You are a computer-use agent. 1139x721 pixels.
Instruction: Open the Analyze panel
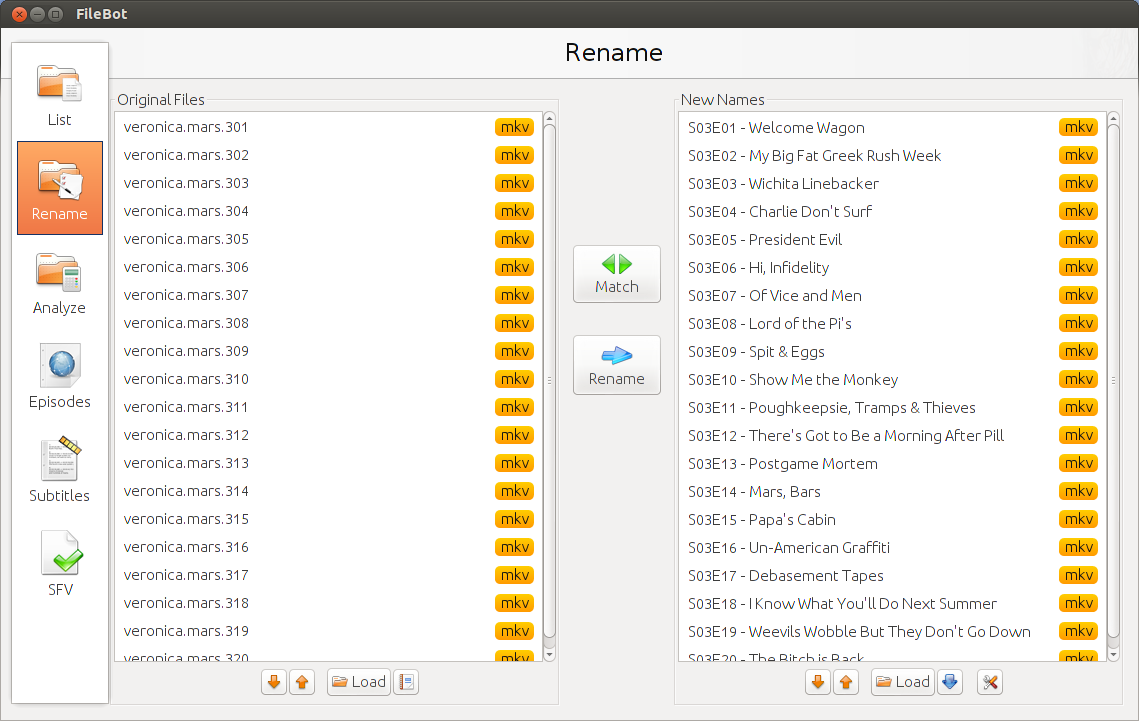[60, 282]
